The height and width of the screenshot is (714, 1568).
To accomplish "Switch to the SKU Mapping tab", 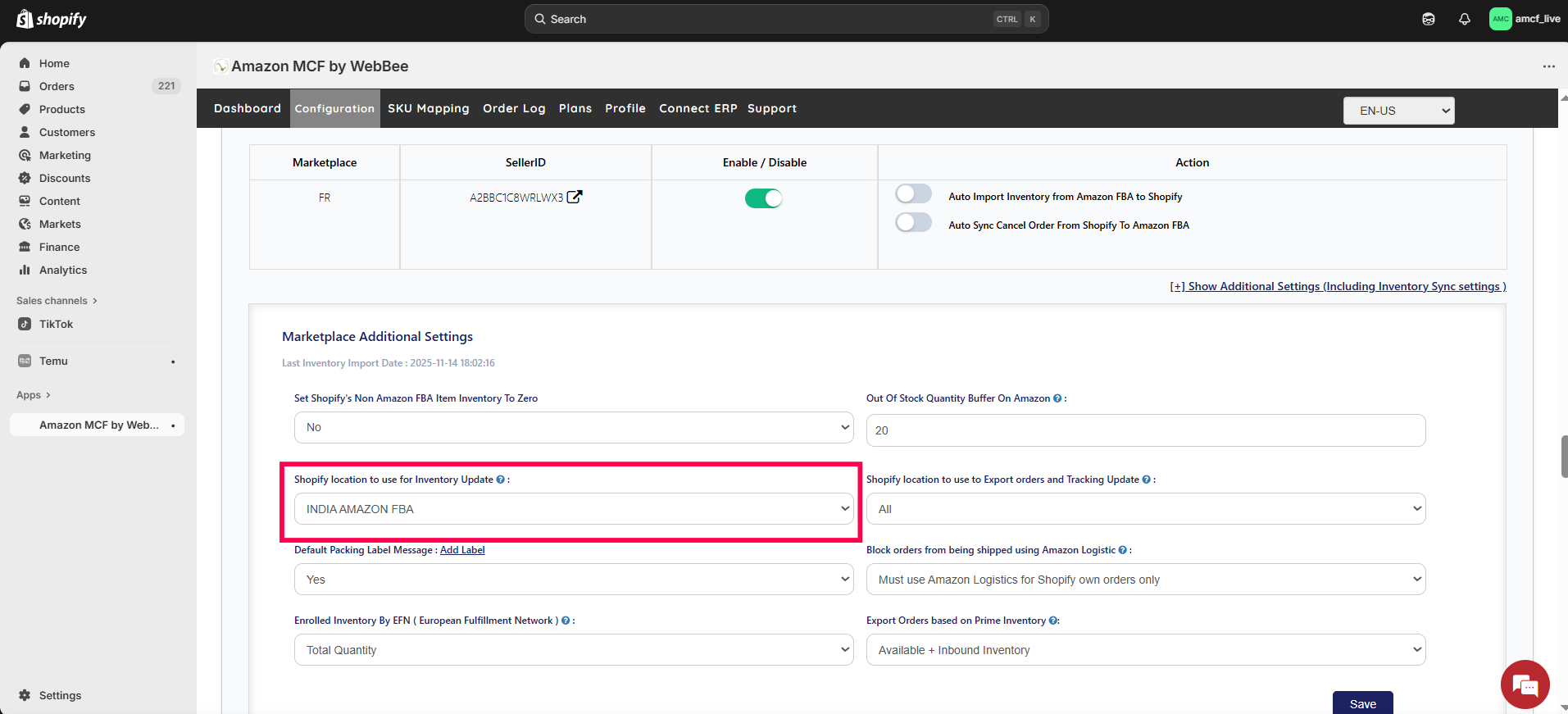I will 428,108.
